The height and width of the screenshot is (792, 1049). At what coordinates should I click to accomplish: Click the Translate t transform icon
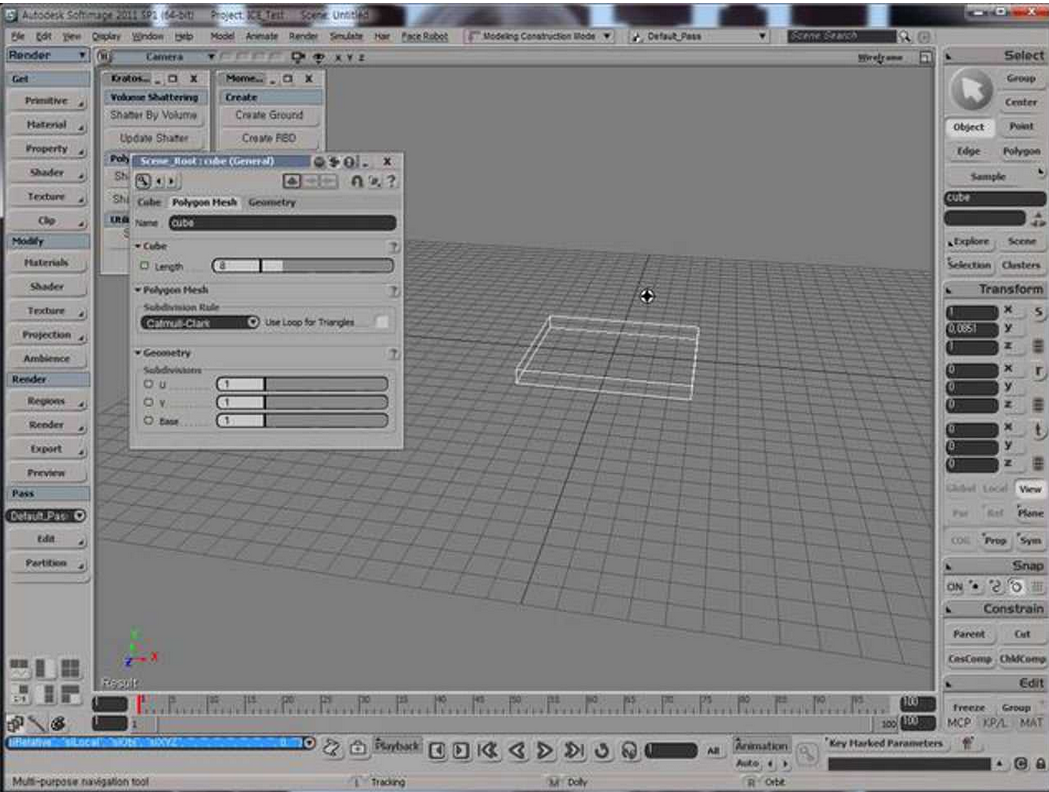[x=1038, y=429]
